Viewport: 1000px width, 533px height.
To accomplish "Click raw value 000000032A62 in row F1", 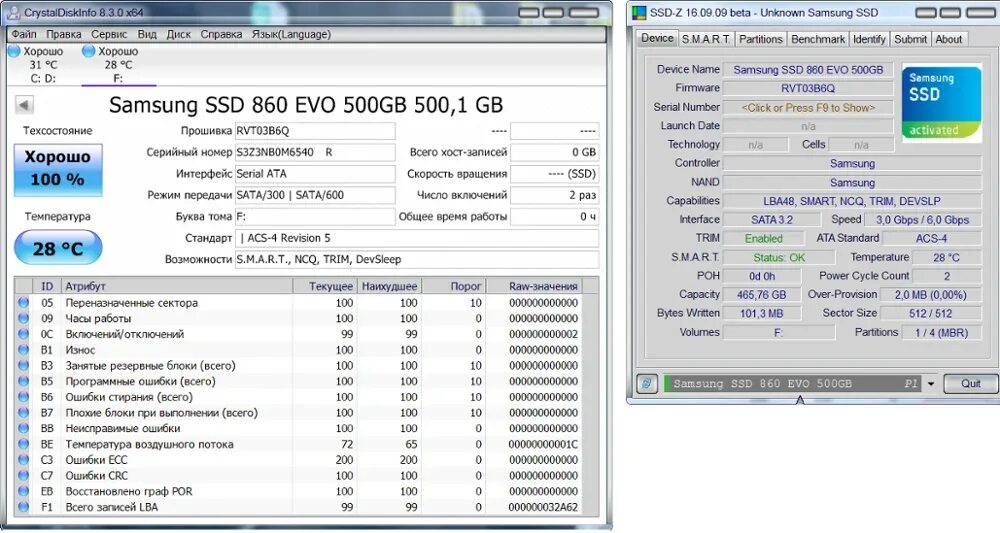I will tap(543, 507).
